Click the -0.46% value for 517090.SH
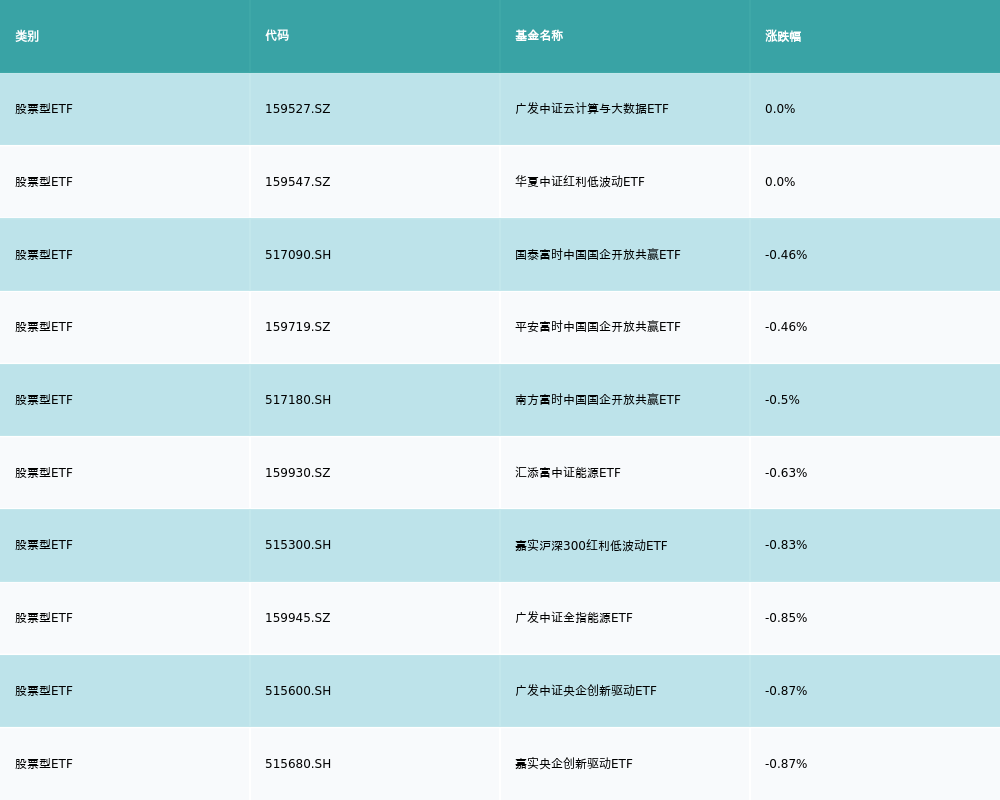 (786, 255)
